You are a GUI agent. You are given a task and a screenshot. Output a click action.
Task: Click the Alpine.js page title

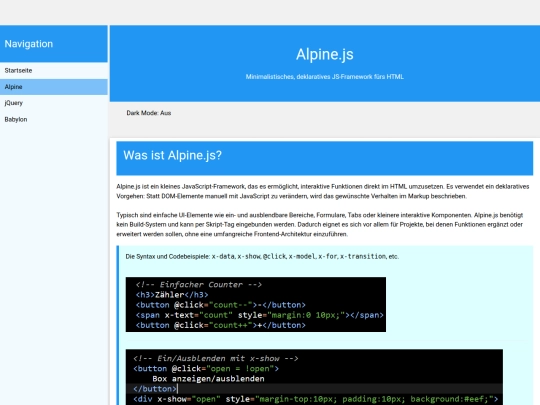(324, 54)
